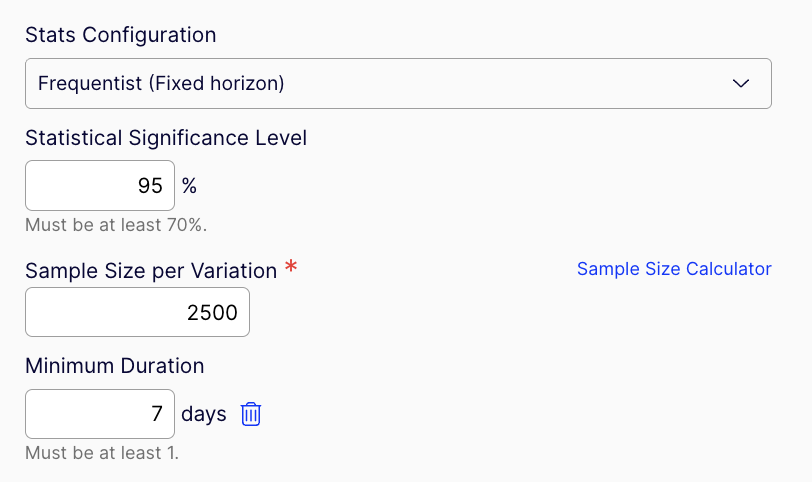Click the 'Stats Configuration' label
This screenshot has height=482, width=812.
(120, 35)
